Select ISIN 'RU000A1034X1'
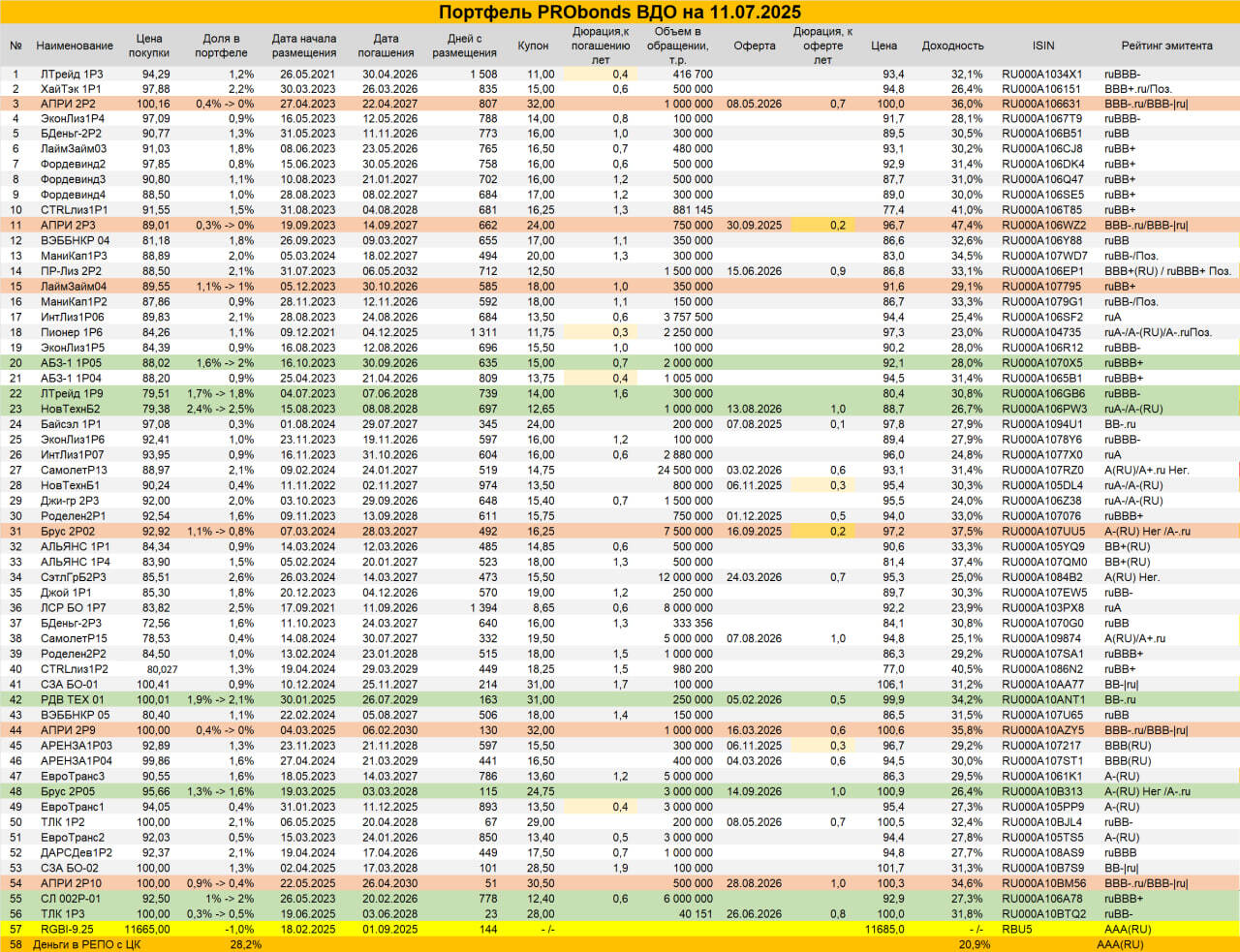The width and height of the screenshot is (1240, 952). pyautogui.click(x=1041, y=74)
